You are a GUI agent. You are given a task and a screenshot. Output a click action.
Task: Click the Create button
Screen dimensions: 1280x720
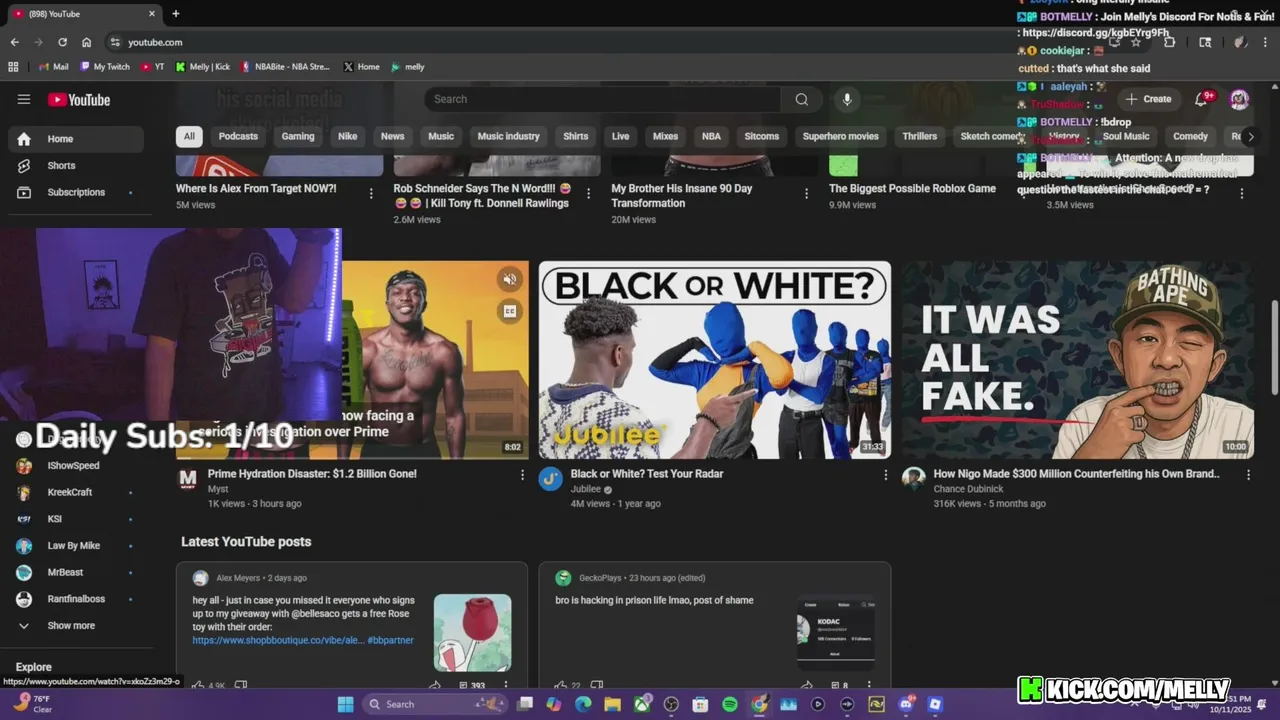pyautogui.click(x=1148, y=99)
